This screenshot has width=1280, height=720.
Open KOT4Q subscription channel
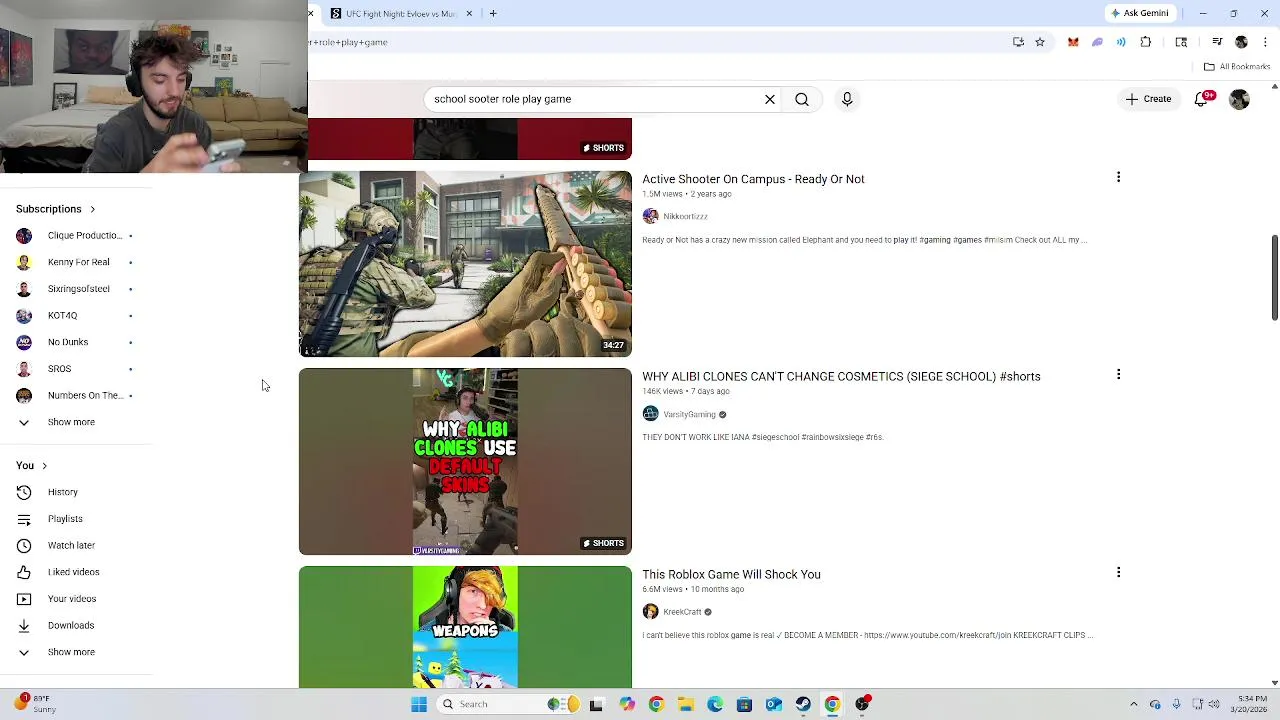coord(76,315)
